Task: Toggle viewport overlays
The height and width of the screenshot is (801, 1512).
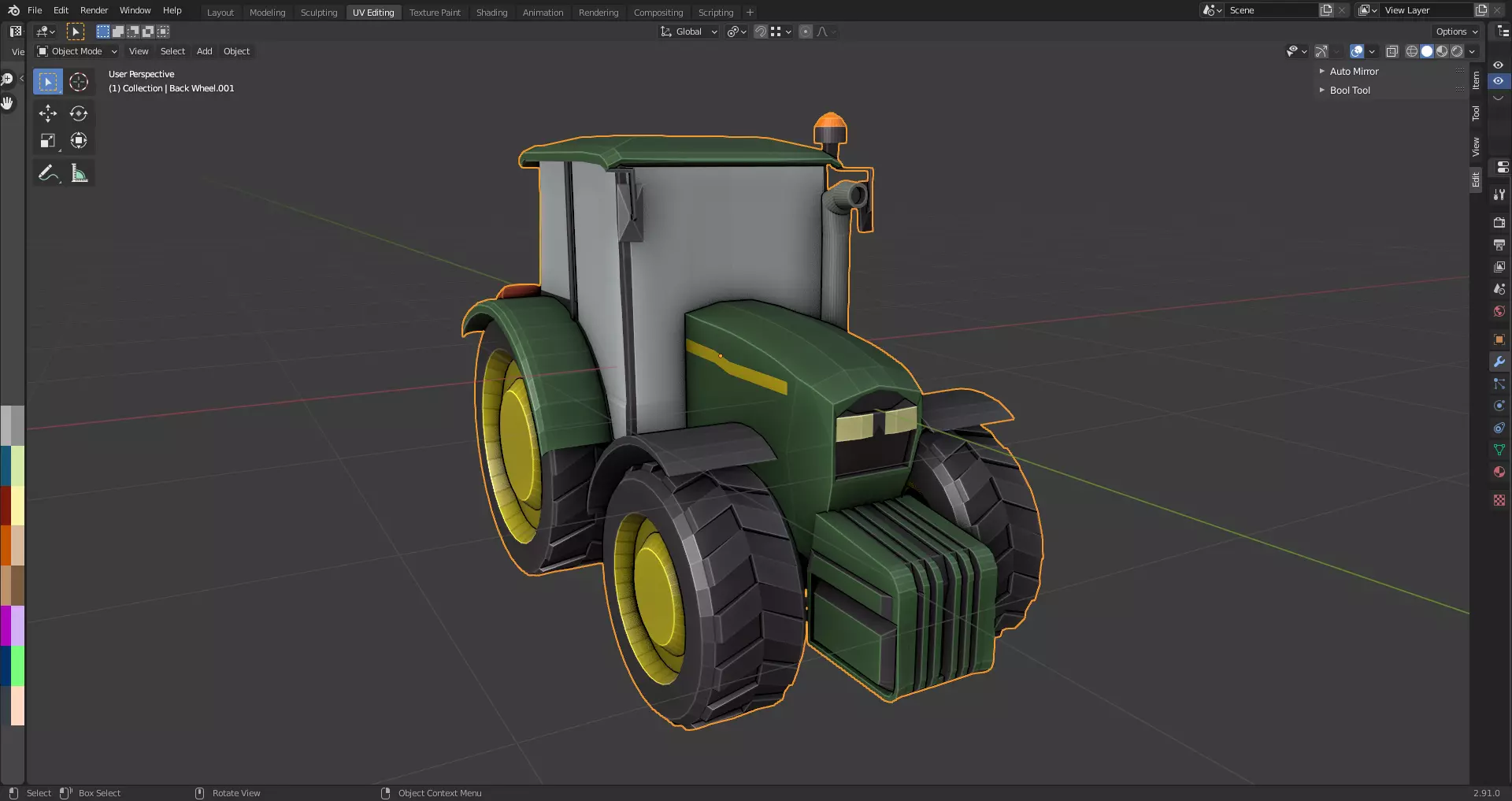Action: 1357,51
